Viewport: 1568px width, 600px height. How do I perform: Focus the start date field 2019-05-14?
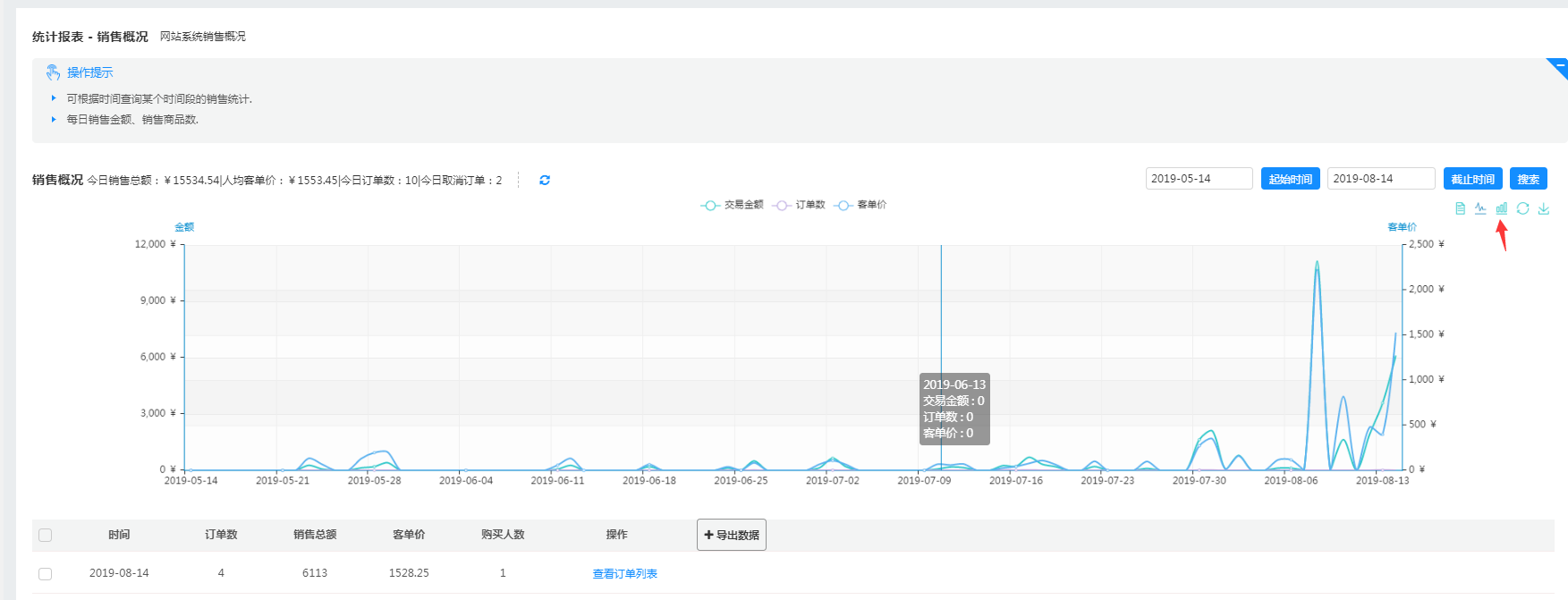coord(1199,179)
